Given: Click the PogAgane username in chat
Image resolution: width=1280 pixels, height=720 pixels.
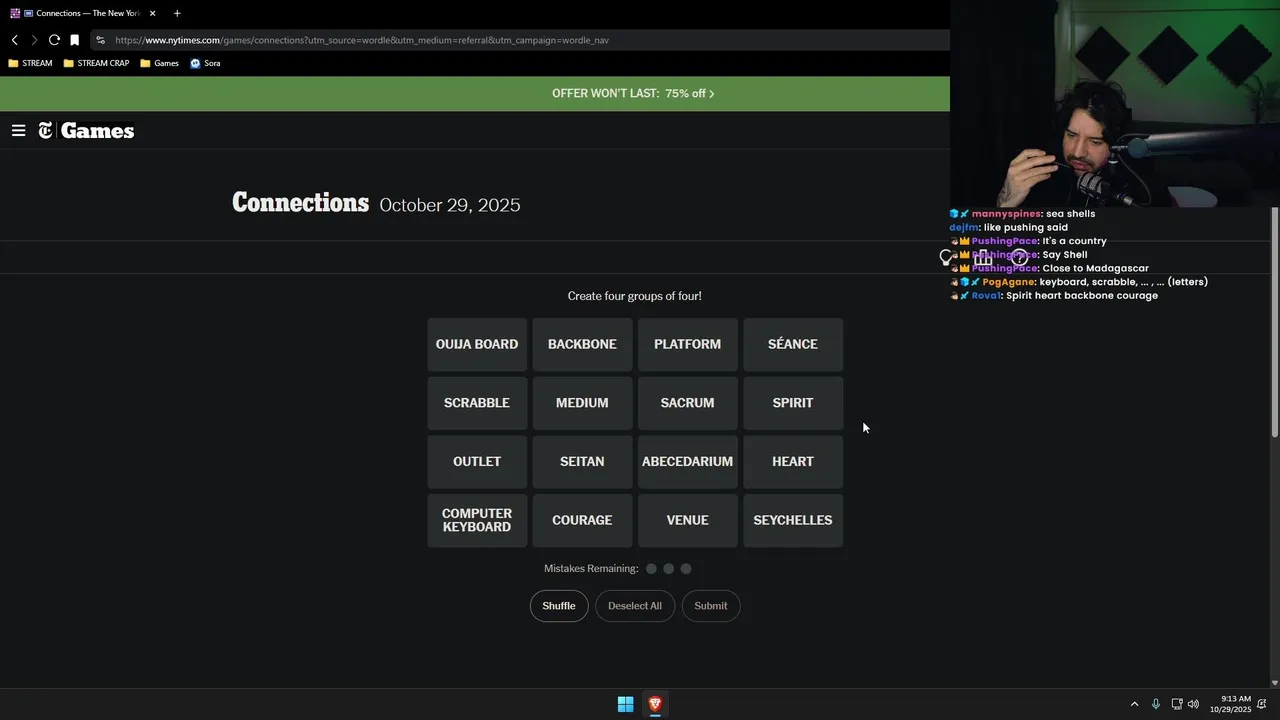Looking at the screenshot, I should coord(1009,282).
